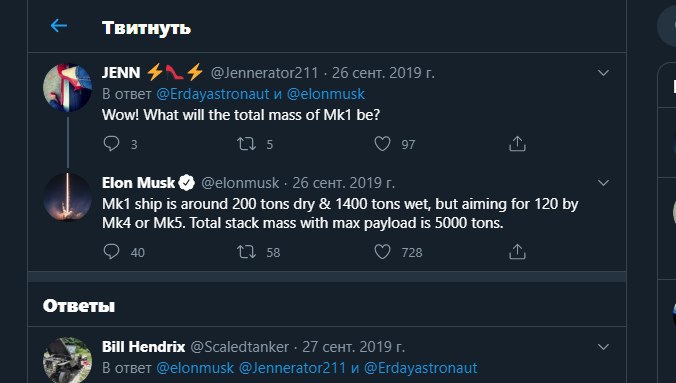
Task: Share Elon Musk's tweet
Action: [517, 252]
